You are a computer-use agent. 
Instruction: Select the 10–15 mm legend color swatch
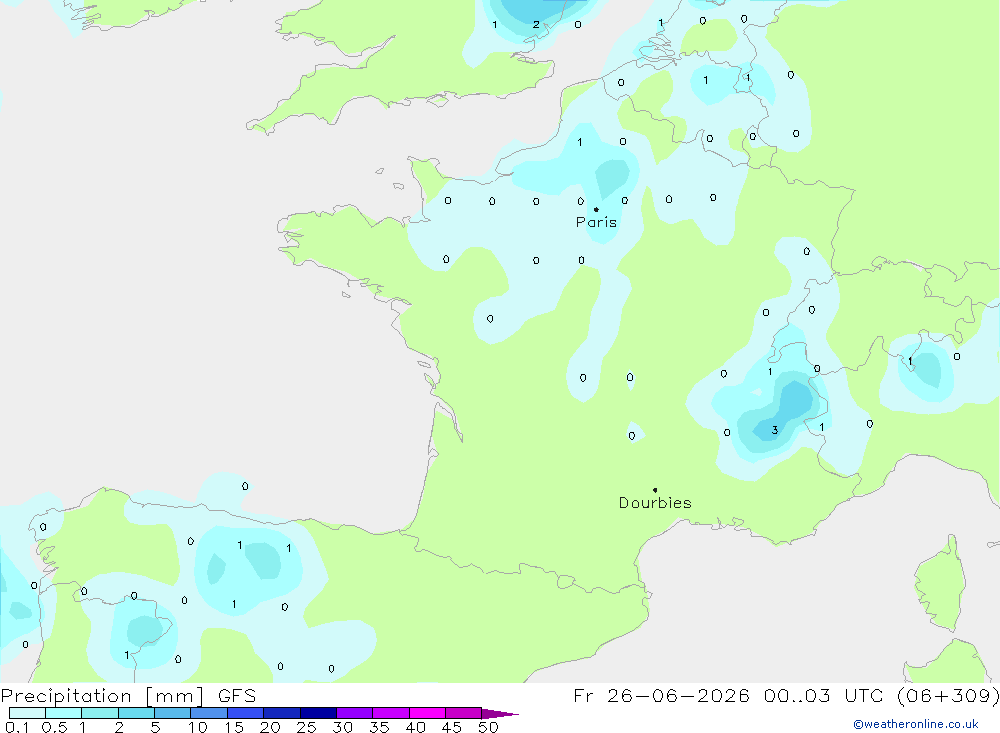(x=209, y=713)
